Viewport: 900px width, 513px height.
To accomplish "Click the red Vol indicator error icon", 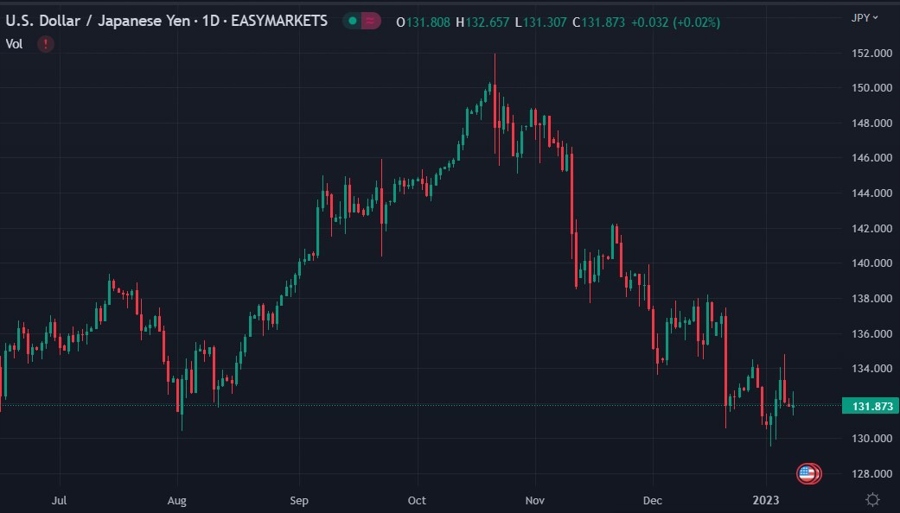I will 45,44.
